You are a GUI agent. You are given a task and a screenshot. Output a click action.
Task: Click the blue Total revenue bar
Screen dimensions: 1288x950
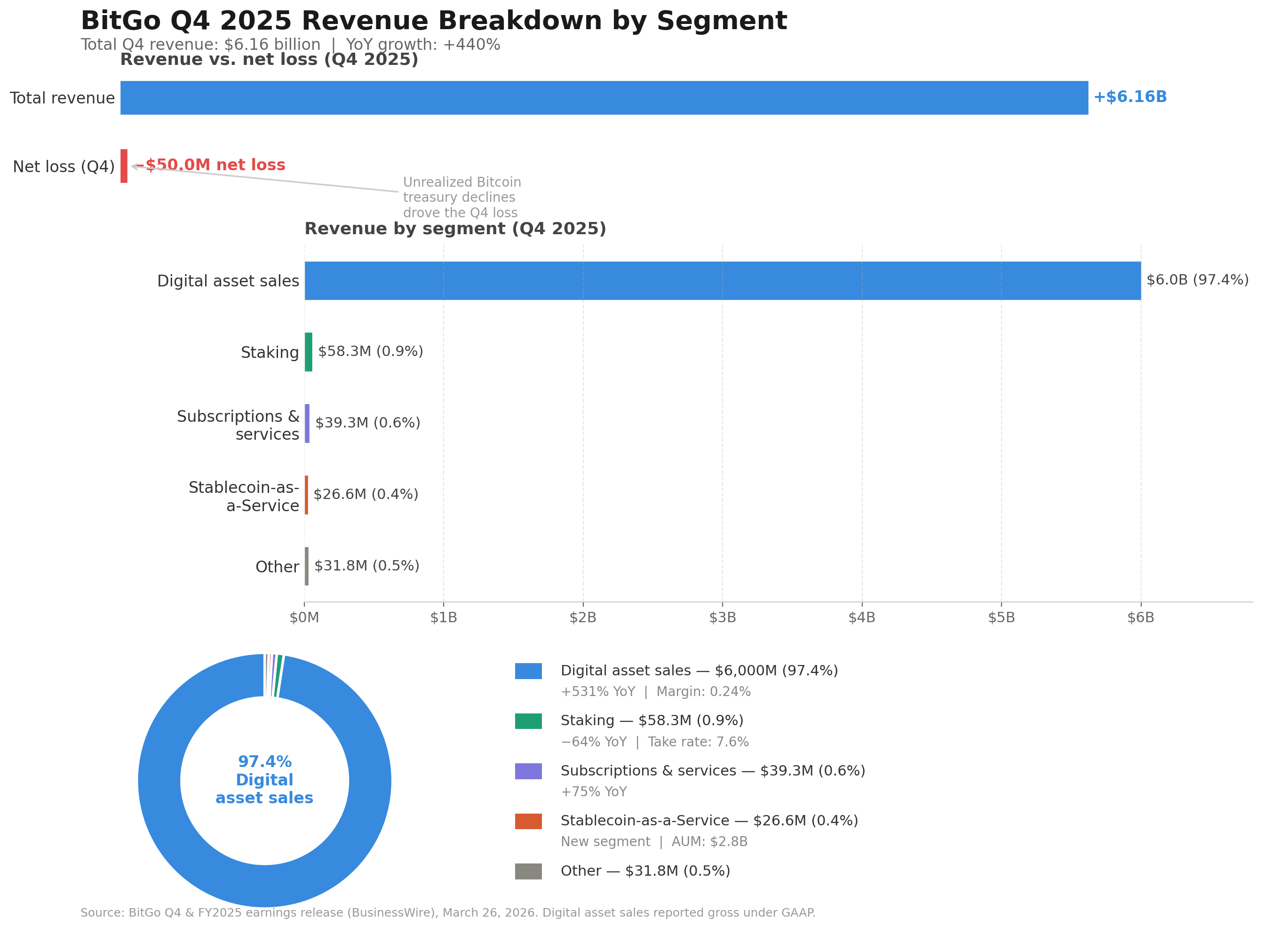(604, 98)
